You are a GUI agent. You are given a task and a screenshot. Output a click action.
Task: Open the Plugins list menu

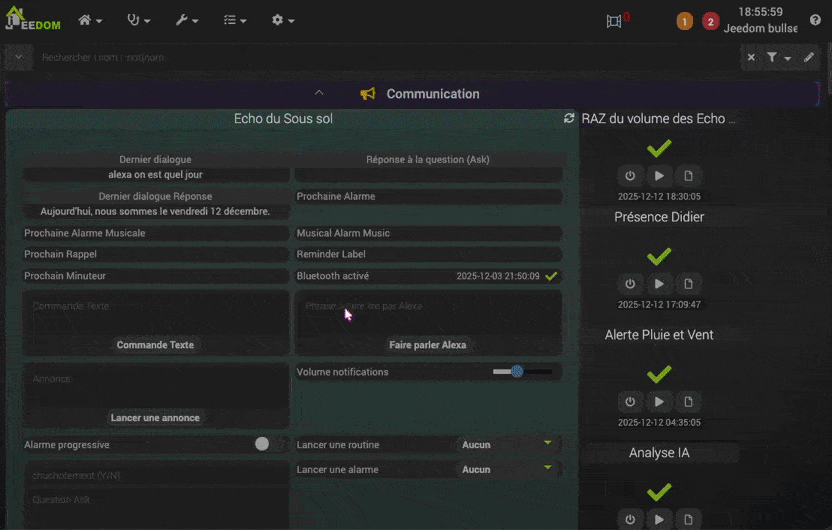coord(235,20)
